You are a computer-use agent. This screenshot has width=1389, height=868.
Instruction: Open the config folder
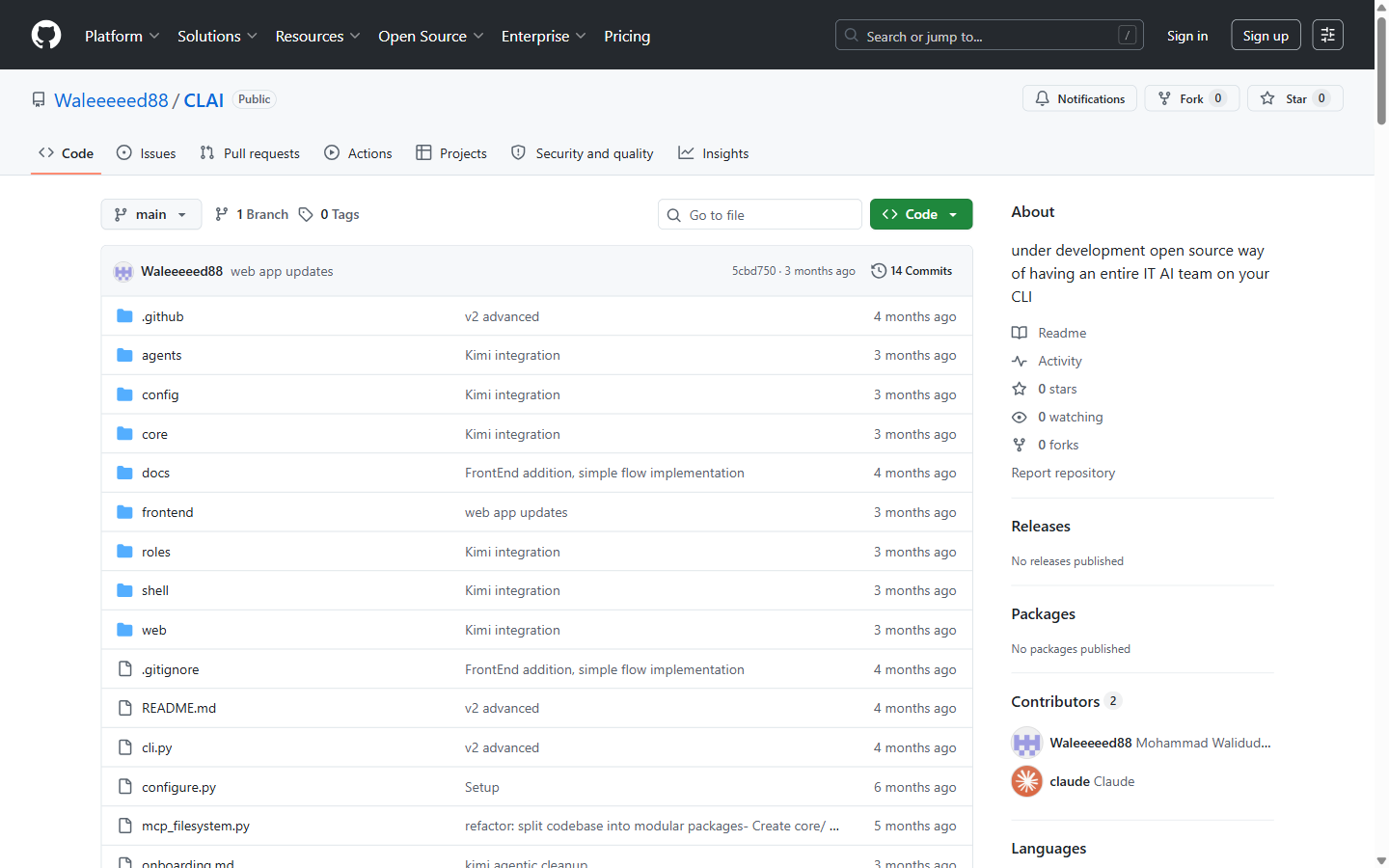click(x=160, y=395)
